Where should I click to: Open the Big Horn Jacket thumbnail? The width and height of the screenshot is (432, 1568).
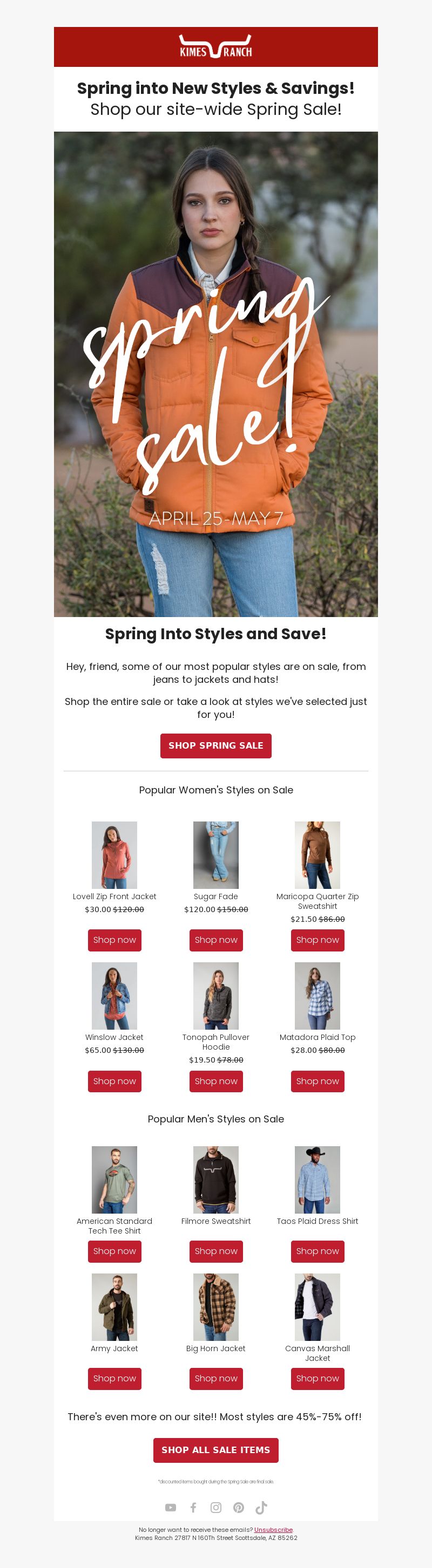pyautogui.click(x=215, y=1307)
